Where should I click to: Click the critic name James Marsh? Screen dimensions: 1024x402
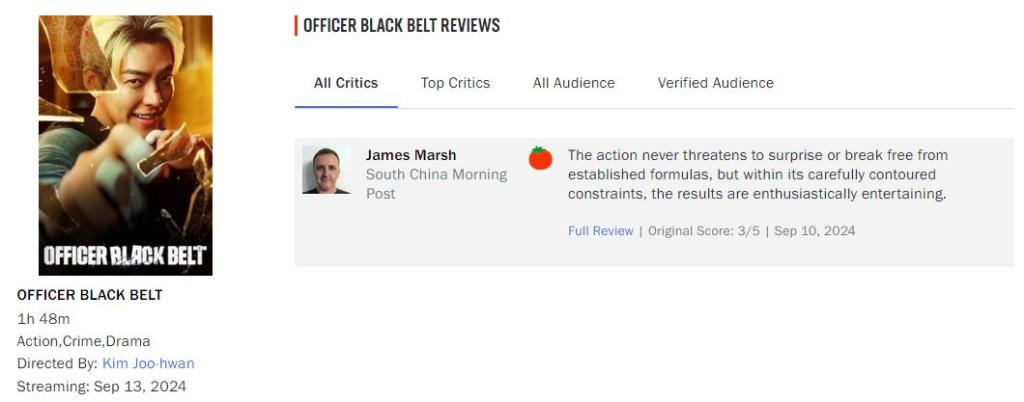coord(411,155)
